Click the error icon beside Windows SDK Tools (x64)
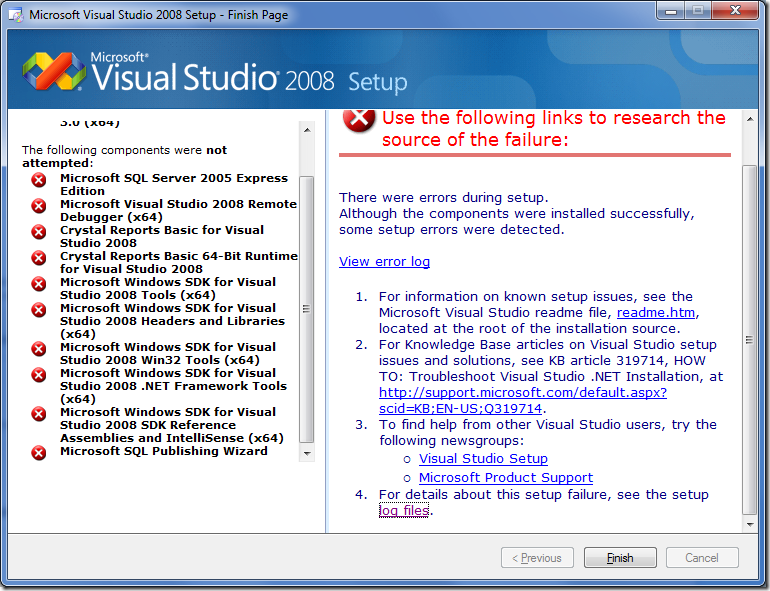This screenshot has height=591, width=770. (x=39, y=284)
